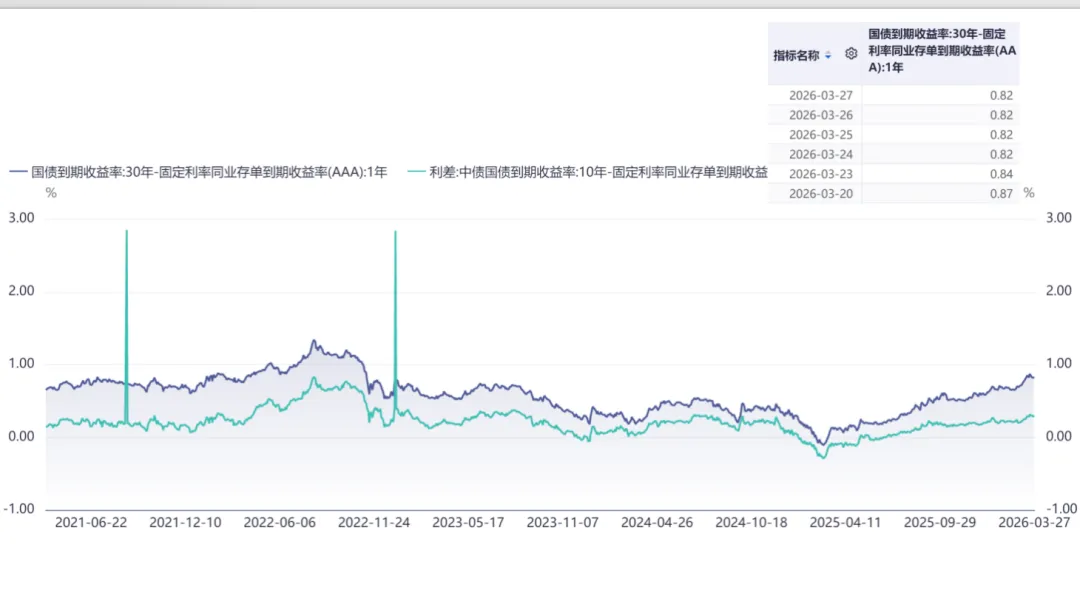Click the 2025-09-29 x-axis label

940,523
